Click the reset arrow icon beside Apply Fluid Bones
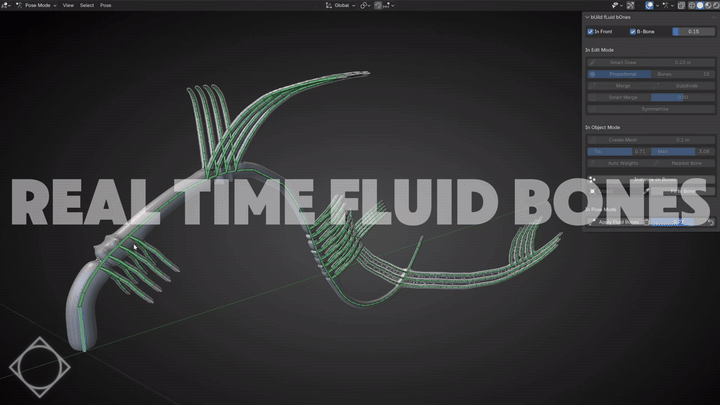Image resolution: width=720 pixels, height=405 pixels. pos(710,222)
